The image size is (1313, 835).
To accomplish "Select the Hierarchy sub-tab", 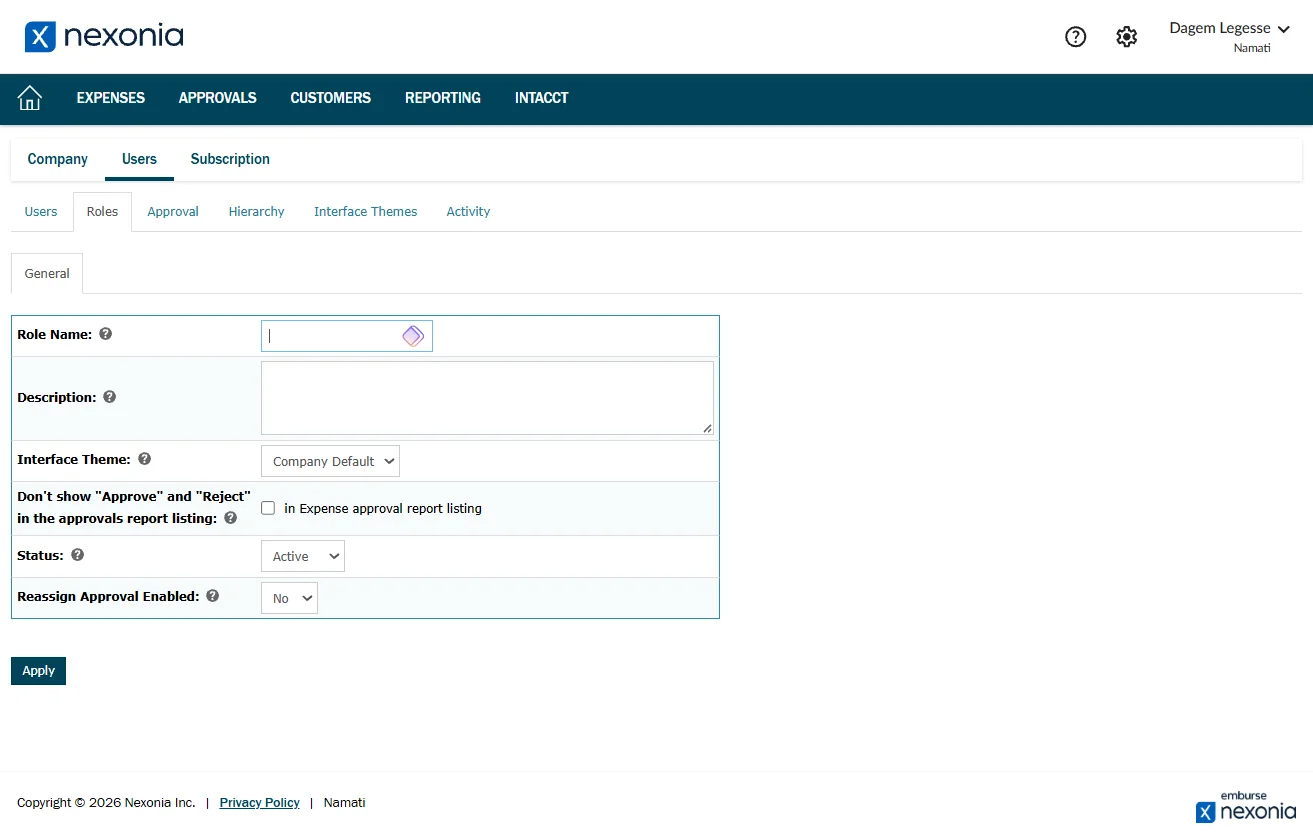I will pyautogui.click(x=256, y=211).
